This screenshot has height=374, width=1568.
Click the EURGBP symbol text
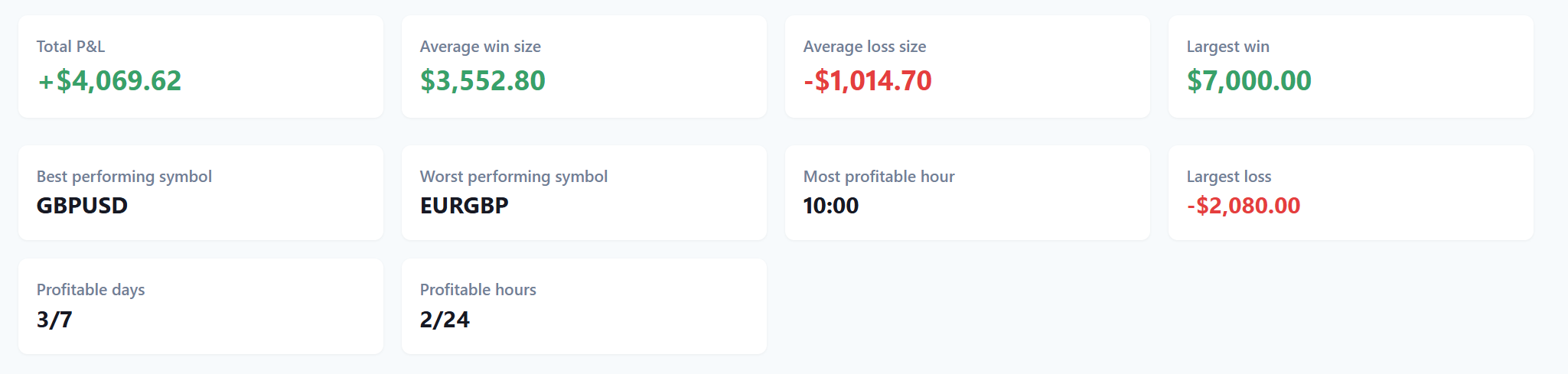click(464, 206)
